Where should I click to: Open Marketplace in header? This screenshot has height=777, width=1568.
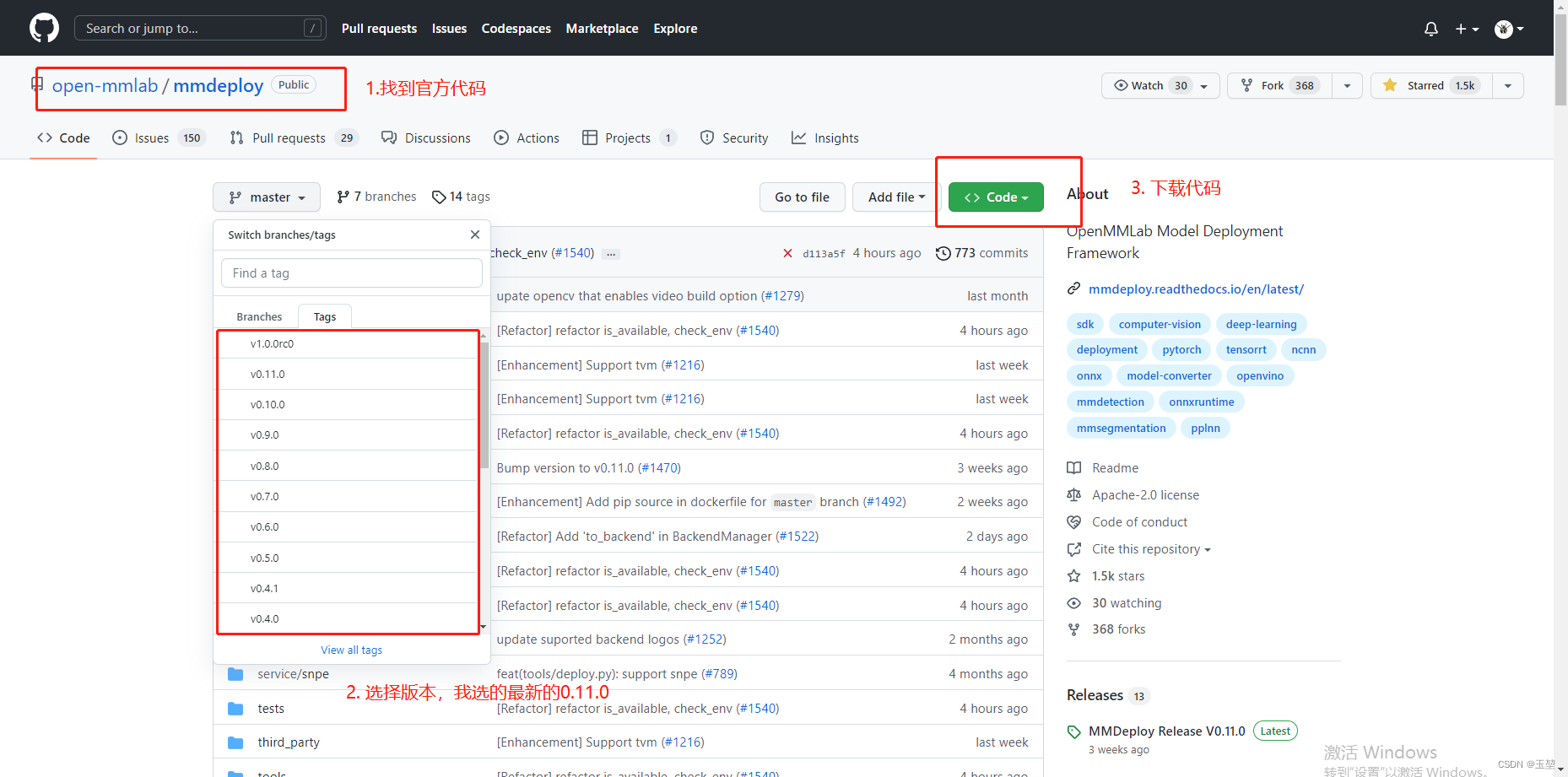tap(602, 28)
